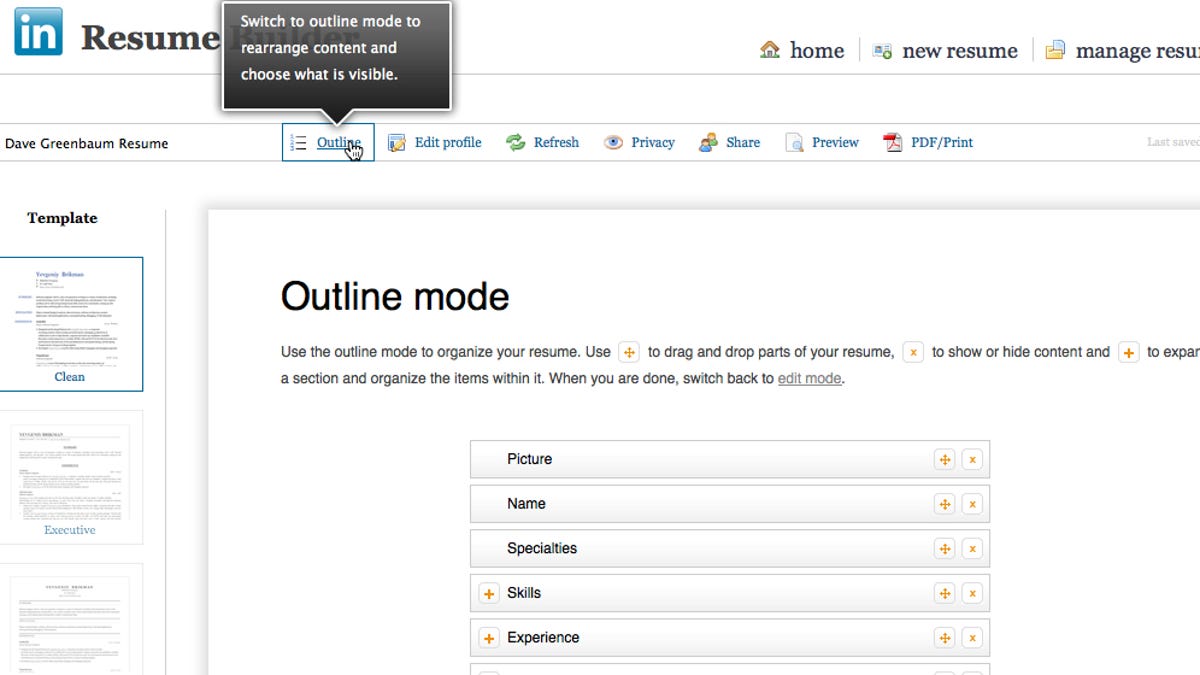Open the new resume menu link
This screenshot has height=675, width=1200.
click(960, 50)
